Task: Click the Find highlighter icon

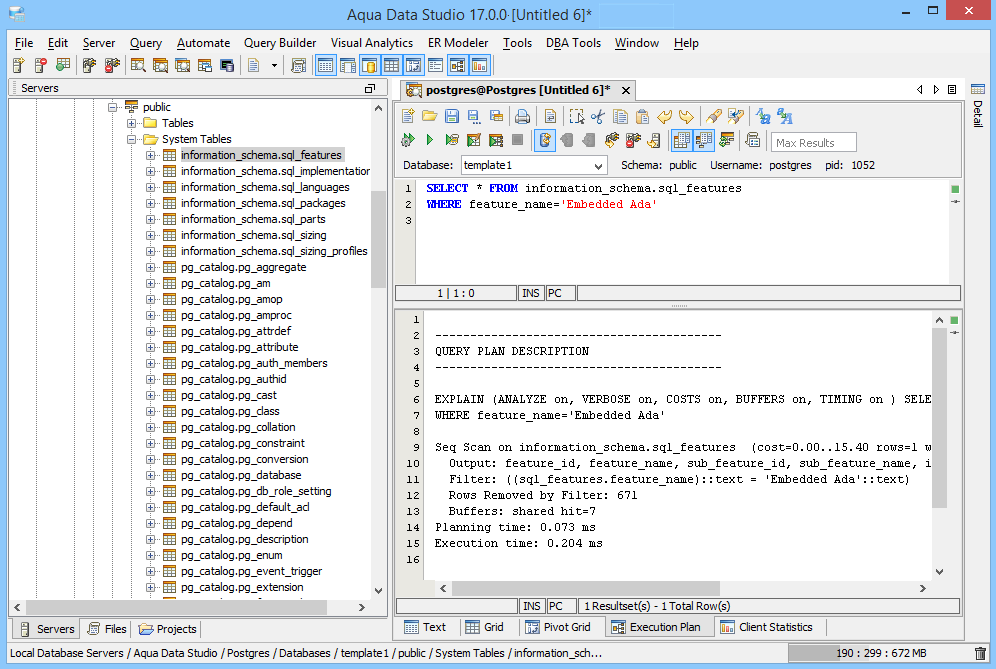Action: [713, 116]
